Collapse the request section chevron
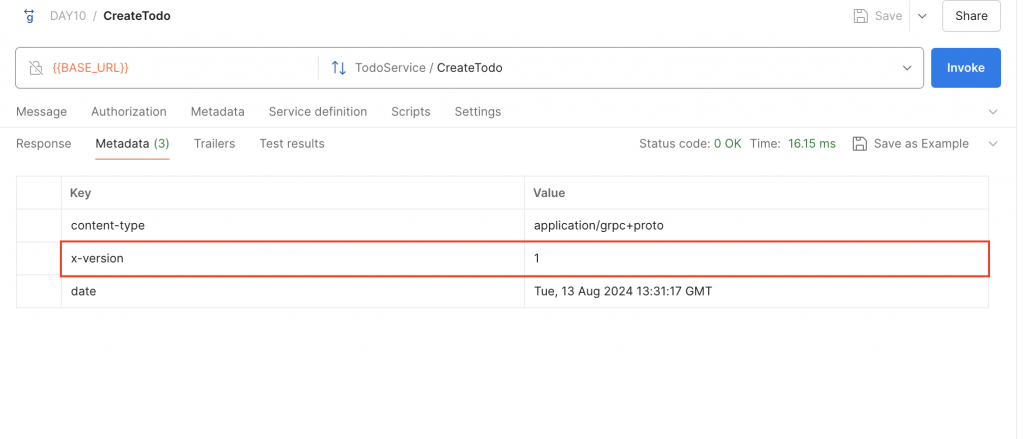1024x439 pixels. (x=993, y=112)
